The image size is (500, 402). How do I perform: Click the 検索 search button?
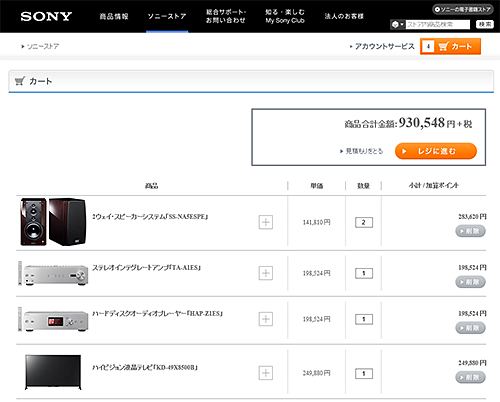pyautogui.click(x=485, y=24)
